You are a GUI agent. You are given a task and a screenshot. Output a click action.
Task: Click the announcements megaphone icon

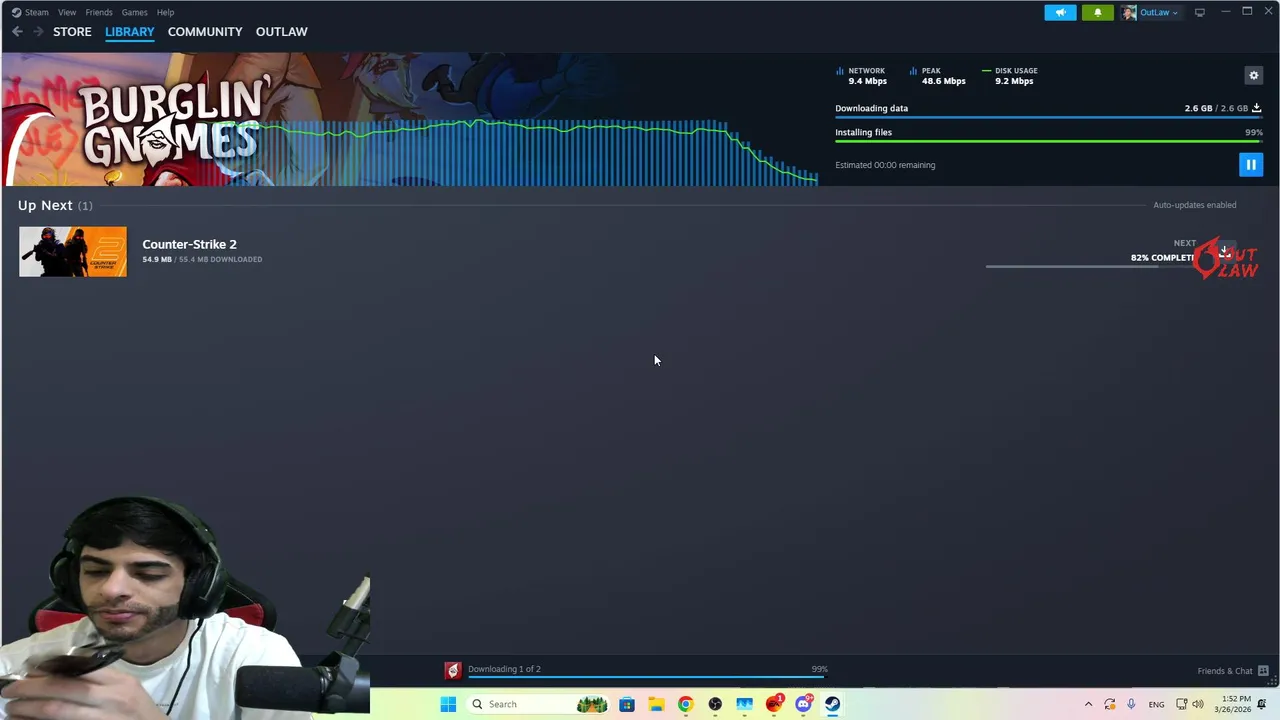tap(1060, 12)
